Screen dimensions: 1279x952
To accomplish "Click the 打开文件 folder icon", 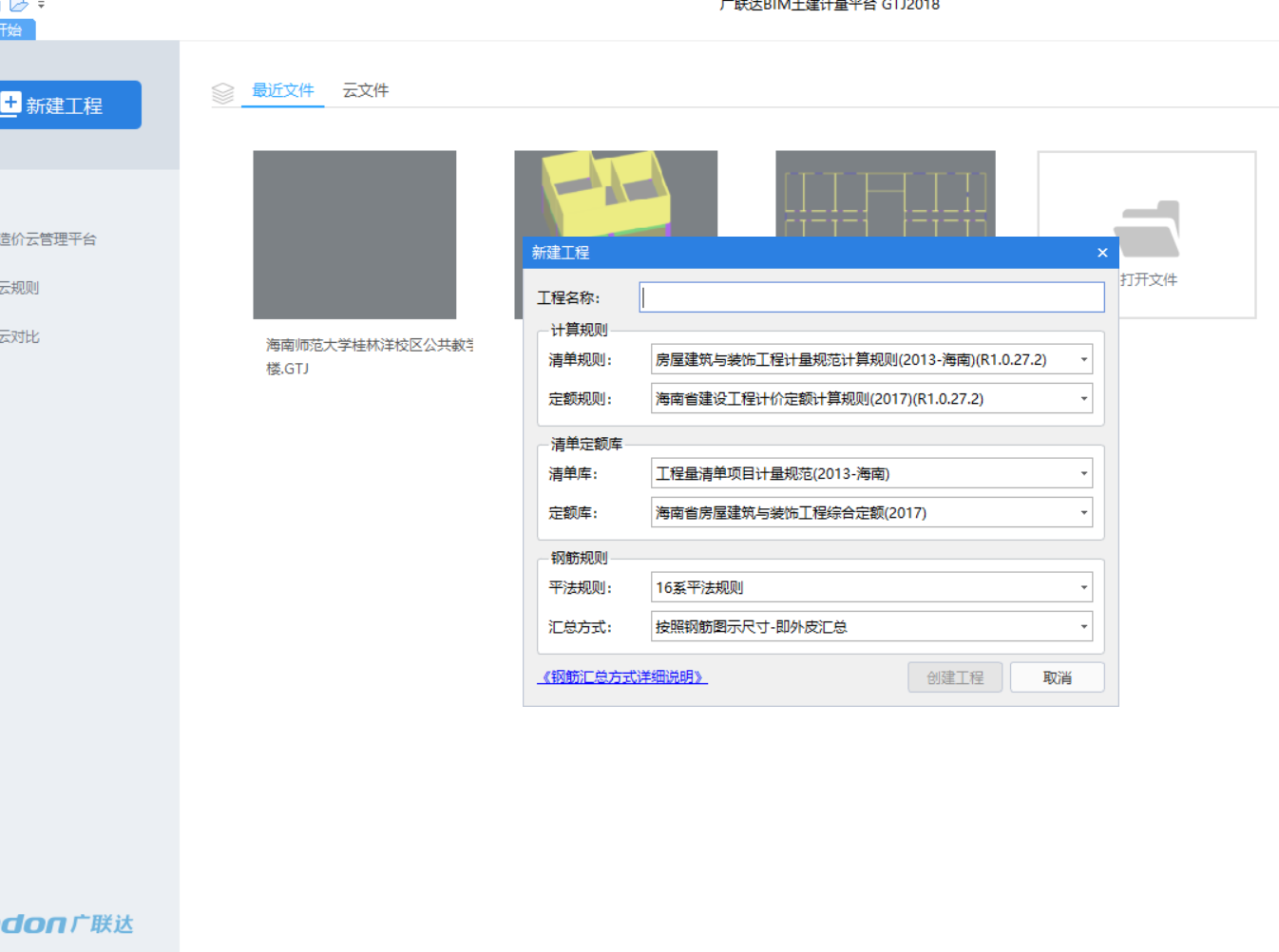I will (1148, 228).
